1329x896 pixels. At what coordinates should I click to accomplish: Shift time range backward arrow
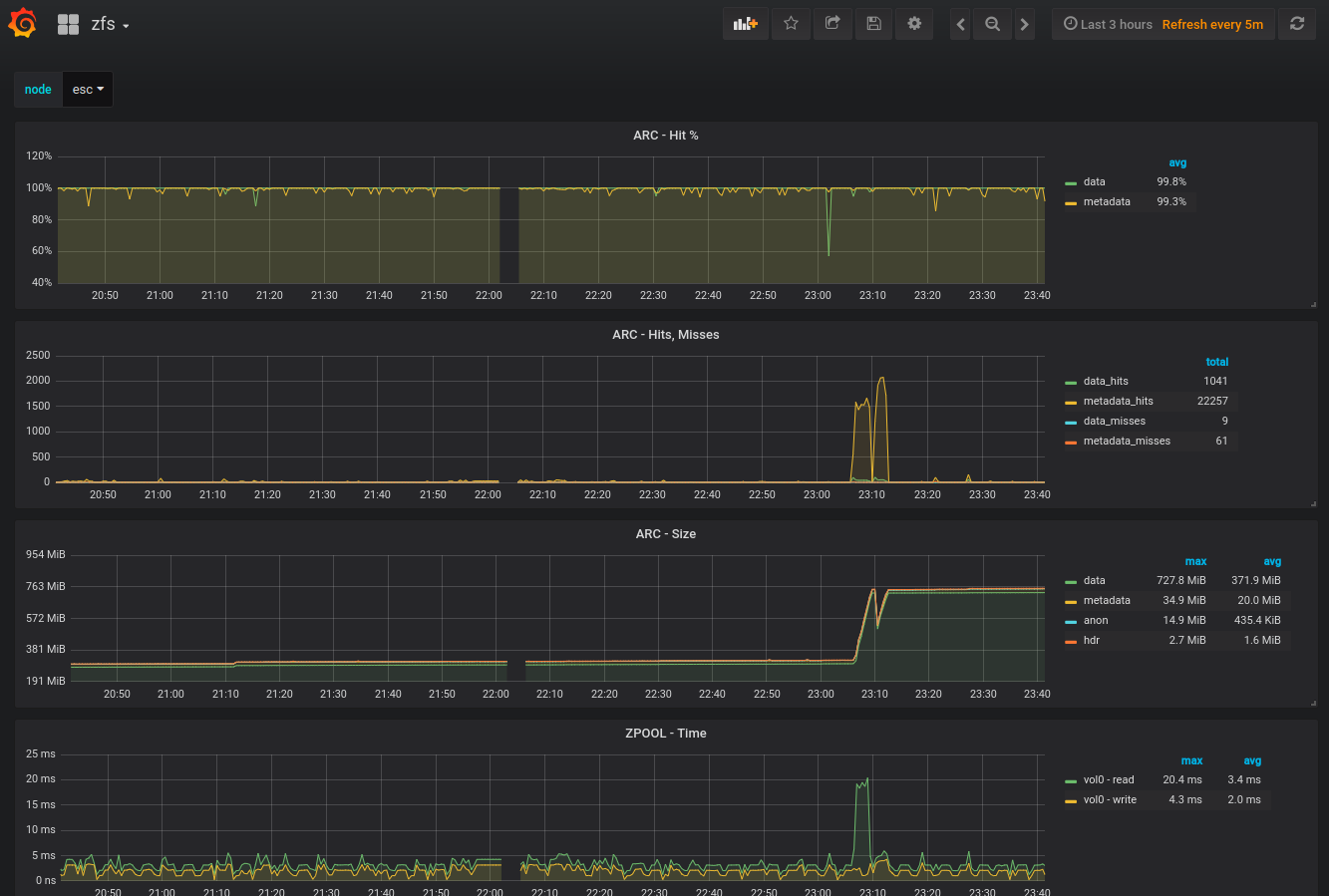click(960, 25)
